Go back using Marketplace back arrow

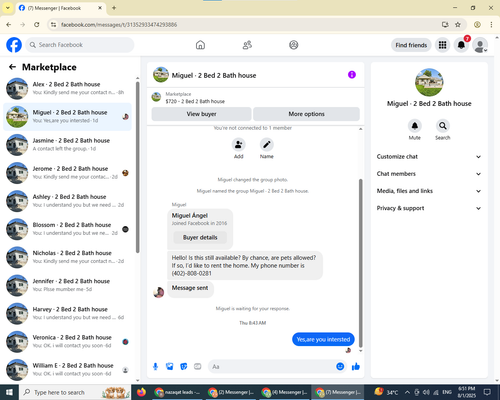12,67
